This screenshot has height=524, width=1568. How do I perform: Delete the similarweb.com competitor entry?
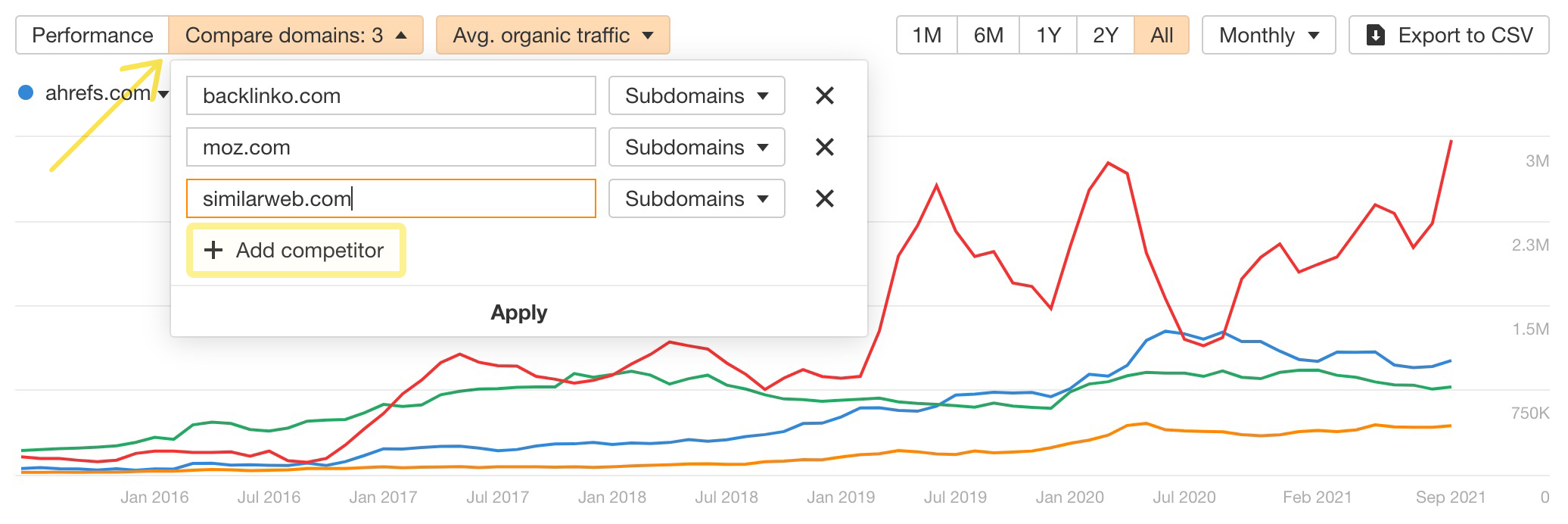(824, 198)
